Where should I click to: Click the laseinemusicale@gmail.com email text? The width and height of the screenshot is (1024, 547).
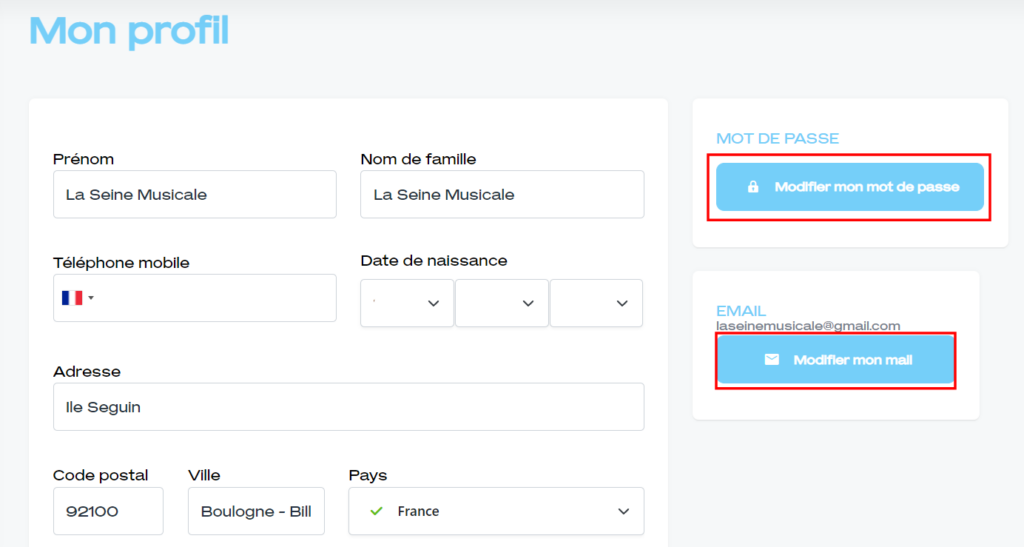[x=808, y=326]
